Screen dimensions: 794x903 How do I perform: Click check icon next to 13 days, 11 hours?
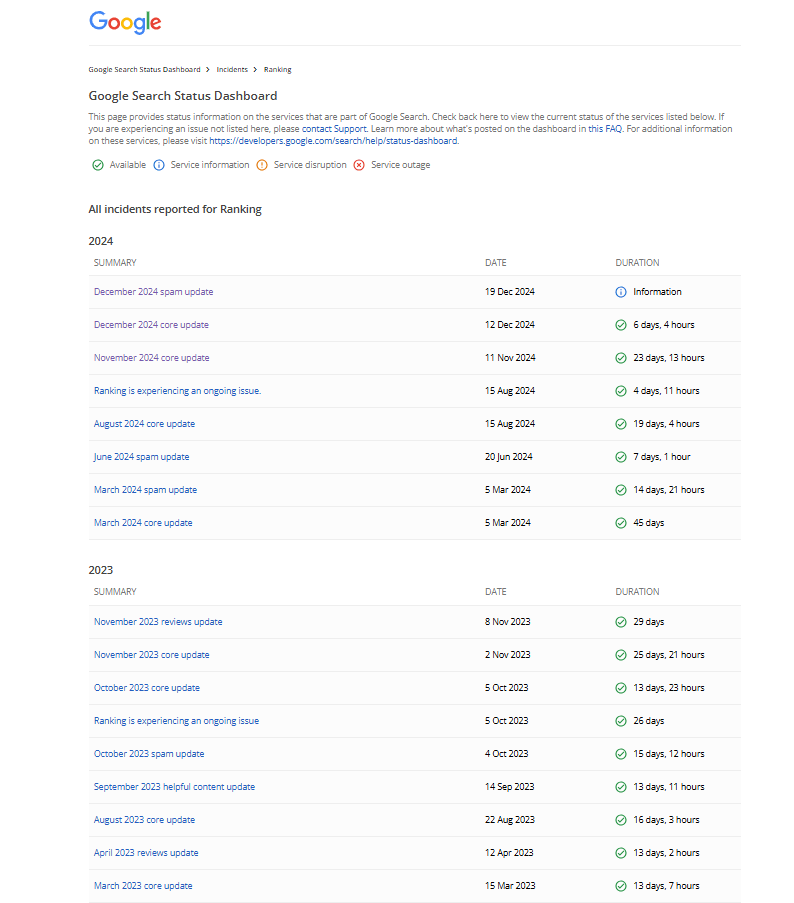(621, 787)
